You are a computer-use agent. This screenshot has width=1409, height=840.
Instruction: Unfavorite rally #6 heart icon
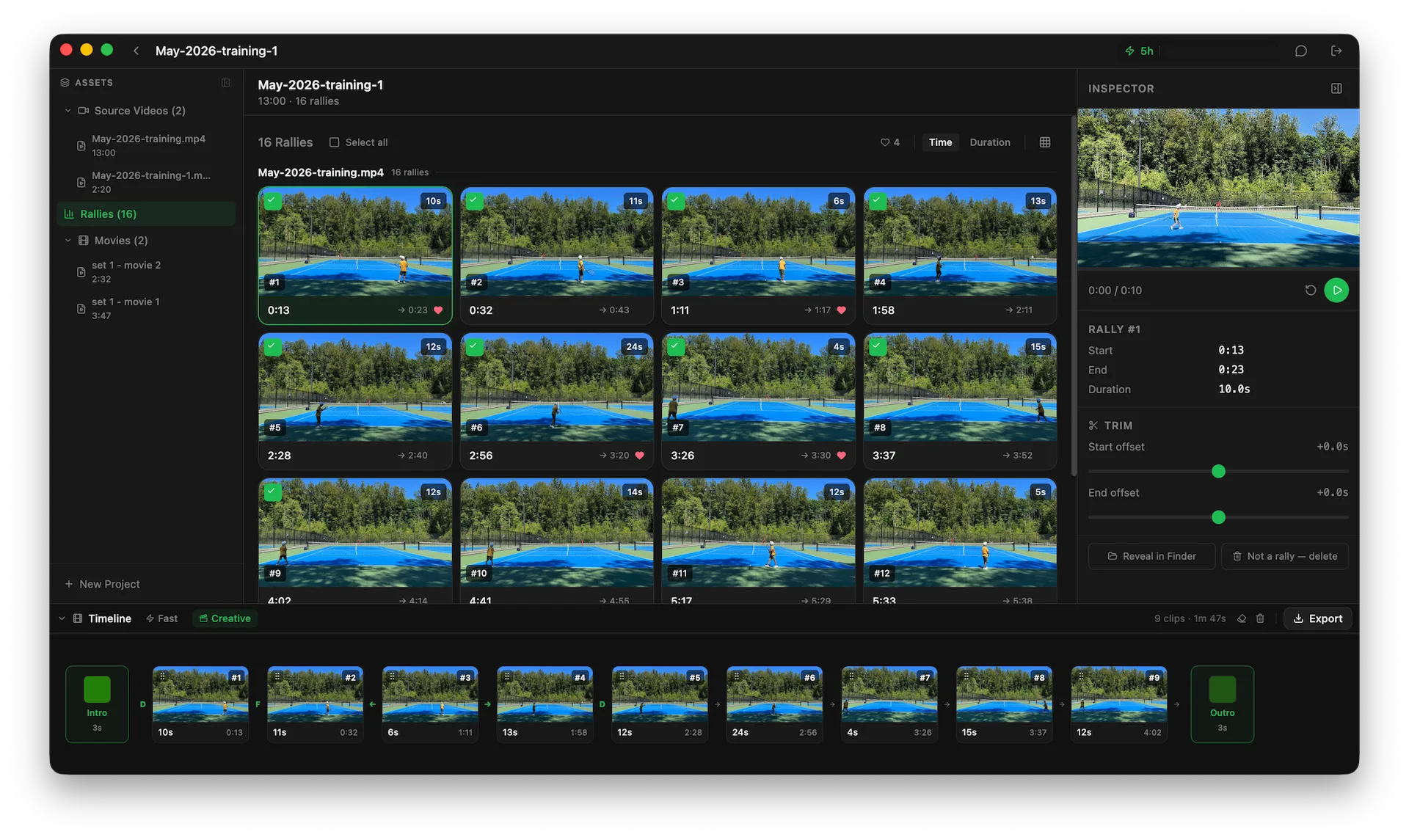point(639,456)
